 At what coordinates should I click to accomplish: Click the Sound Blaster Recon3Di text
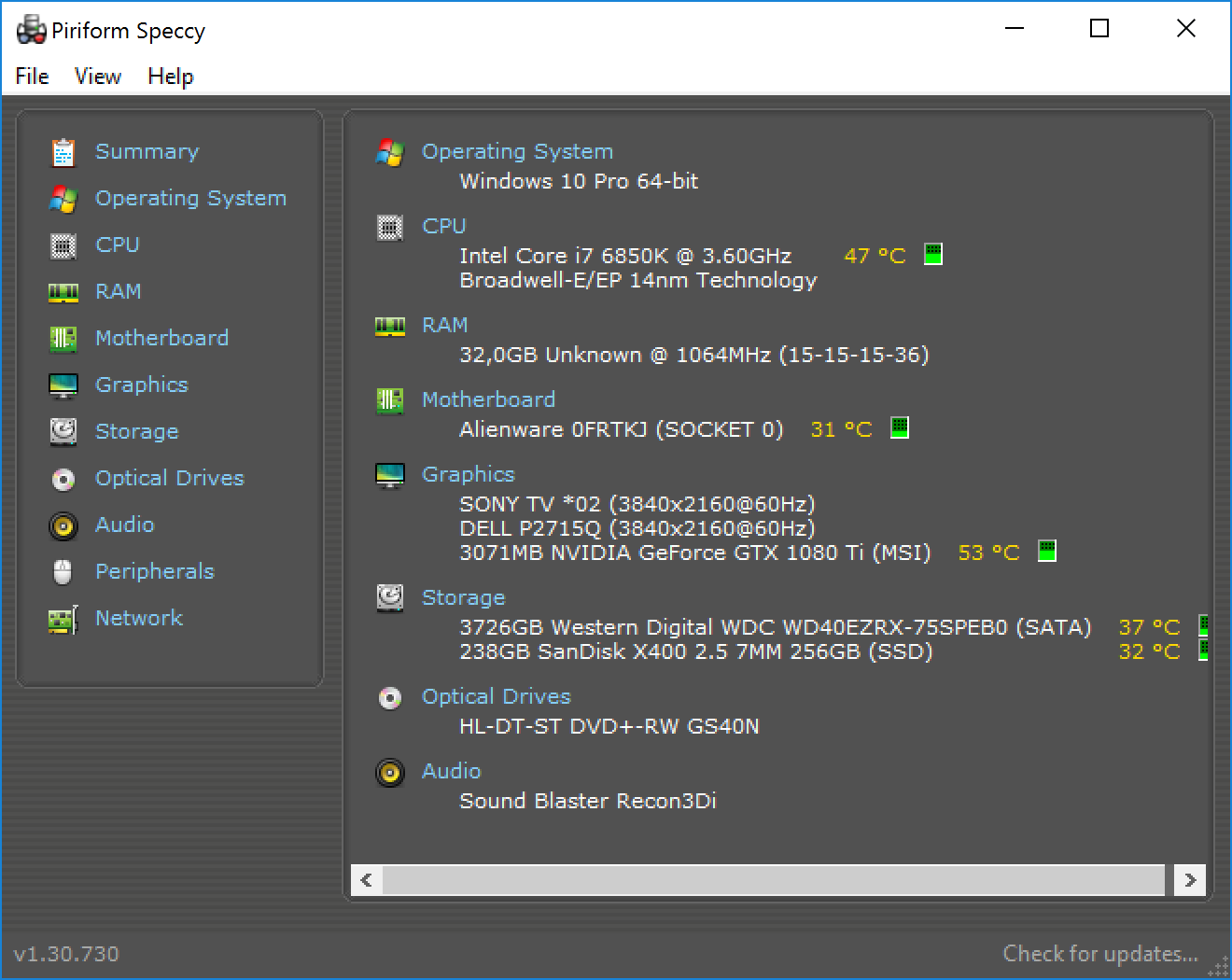coord(588,801)
